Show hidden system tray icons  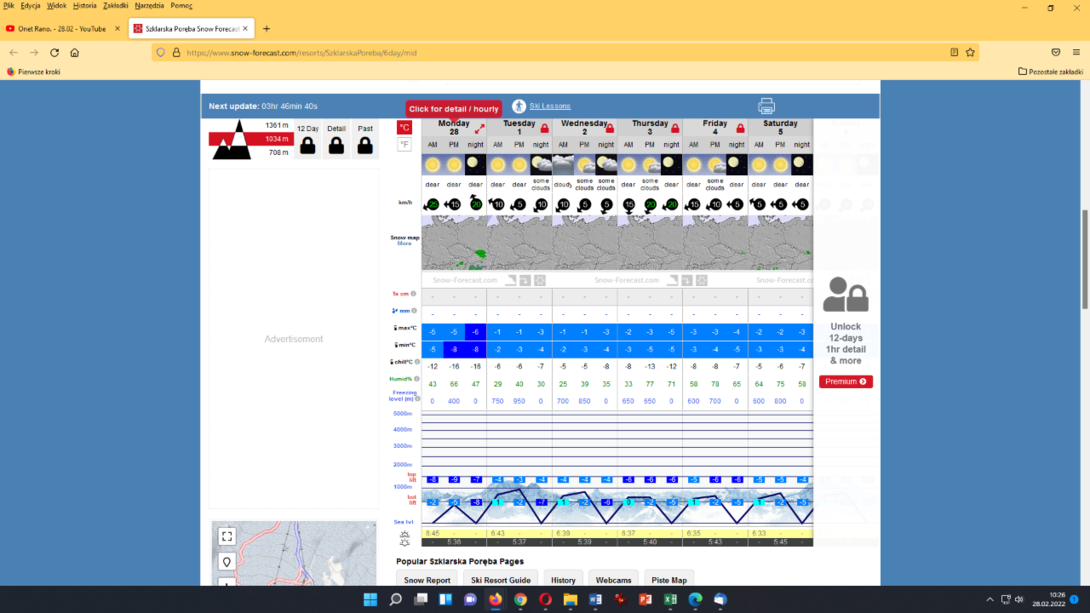pyautogui.click(x=990, y=599)
